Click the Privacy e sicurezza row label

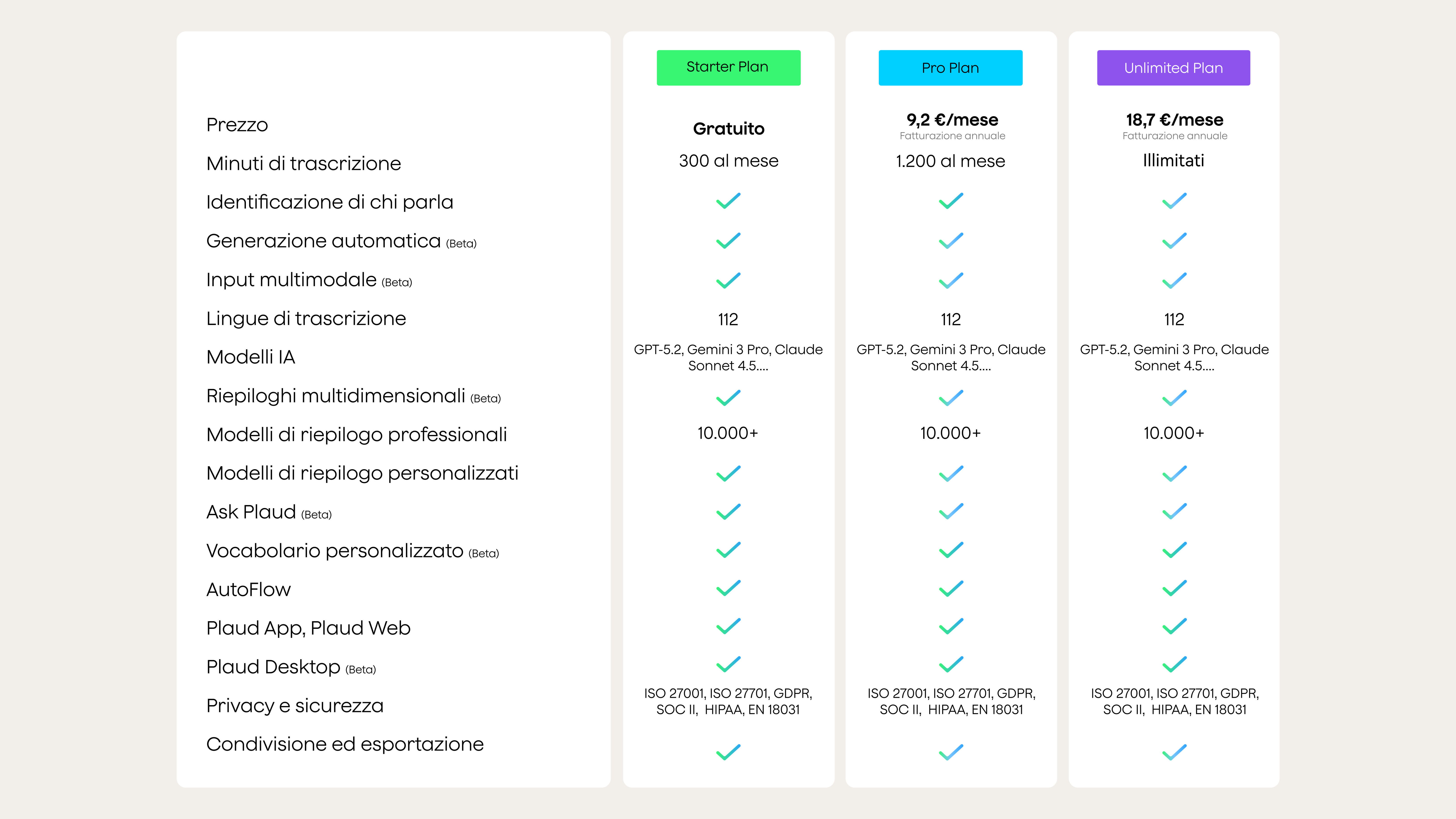tap(294, 705)
